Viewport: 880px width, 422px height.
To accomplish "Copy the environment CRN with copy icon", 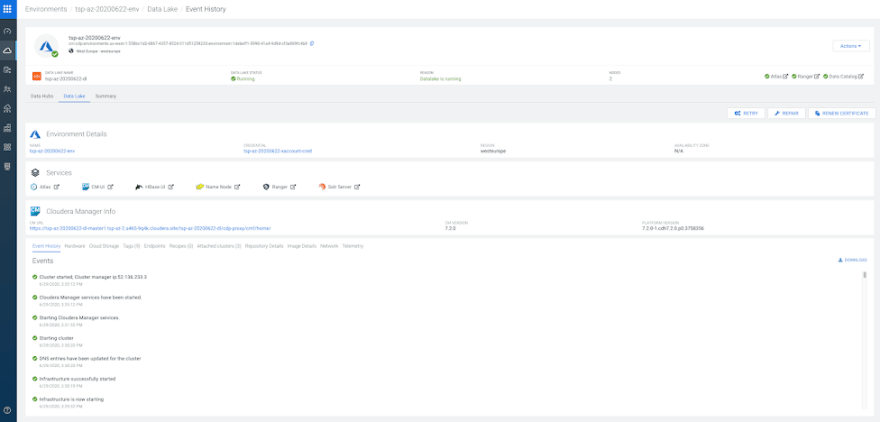I will tap(312, 43).
